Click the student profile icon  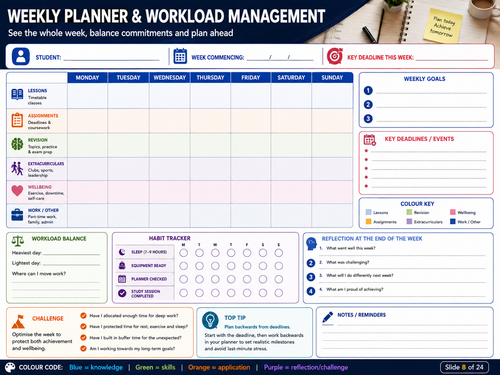click(21, 56)
